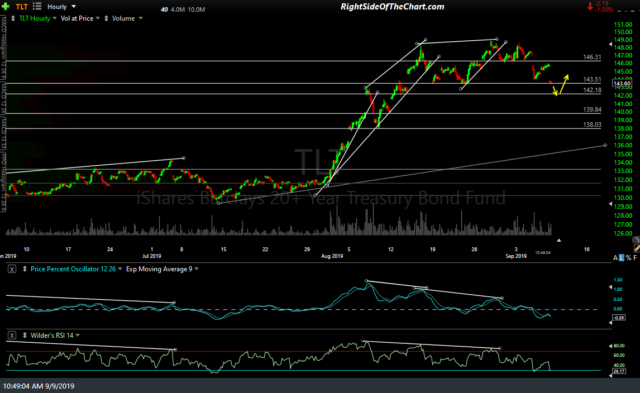This screenshot has width=640, height=393.
Task: Open Price Percent Oscillator 12 26 dropdown
Action: tap(120, 269)
